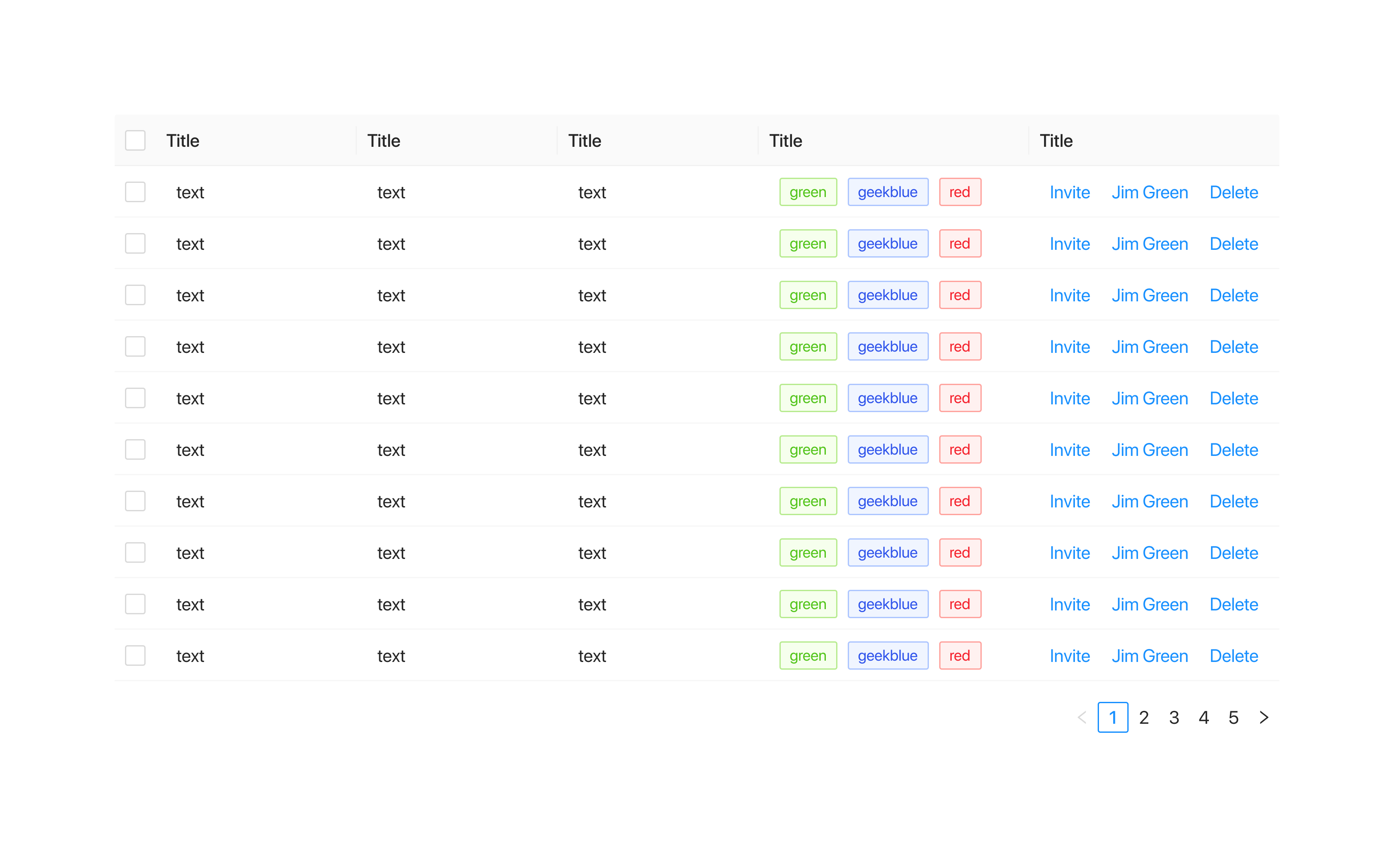Click the geekblue tag in the eighth row

tap(888, 552)
